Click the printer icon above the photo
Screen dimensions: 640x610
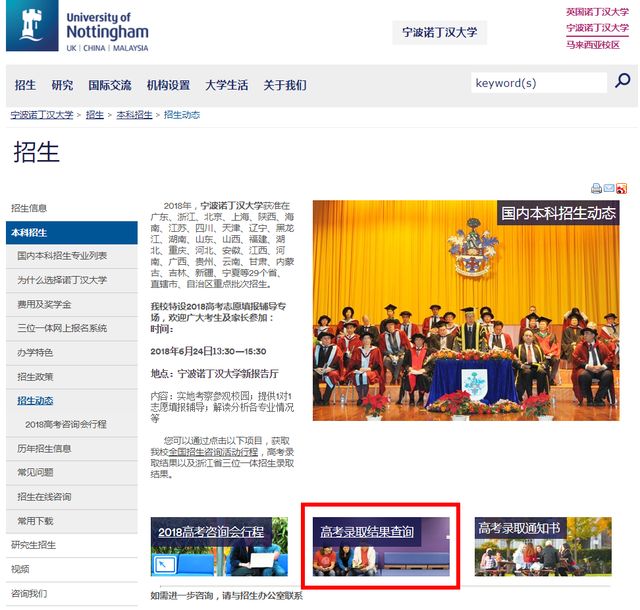point(596,188)
